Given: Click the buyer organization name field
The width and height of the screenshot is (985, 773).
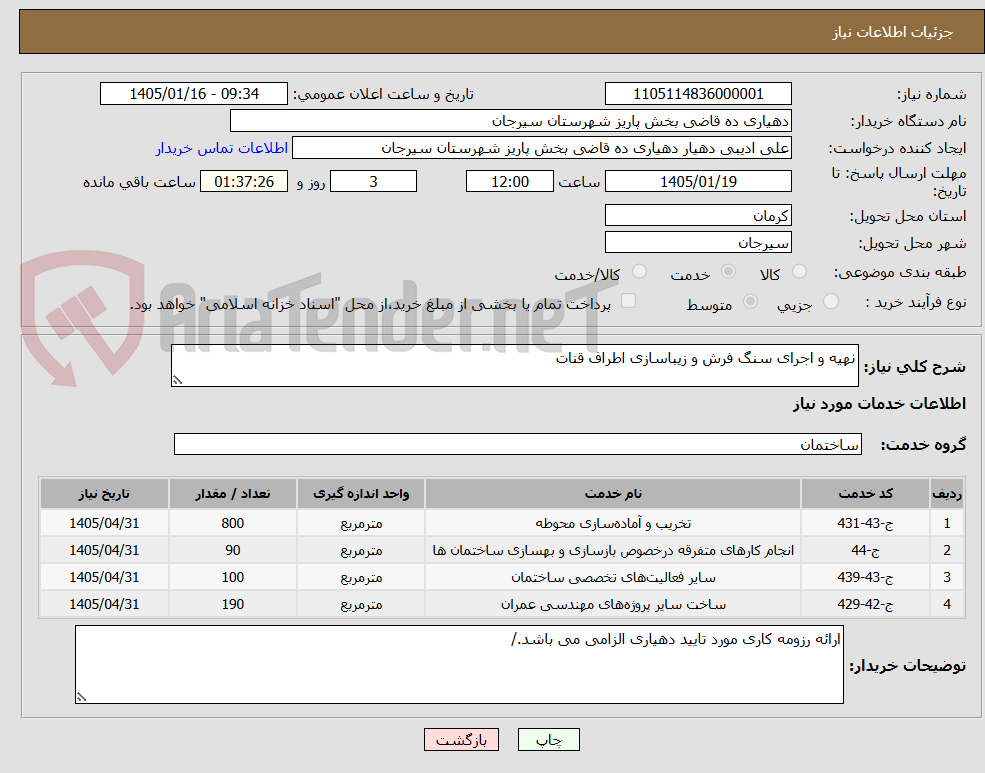Looking at the screenshot, I should (511, 121).
